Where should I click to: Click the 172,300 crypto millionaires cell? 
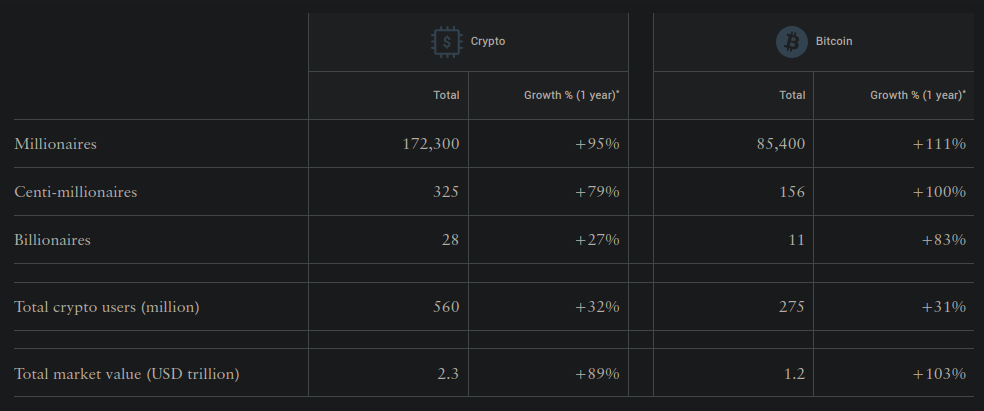pyautogui.click(x=431, y=144)
